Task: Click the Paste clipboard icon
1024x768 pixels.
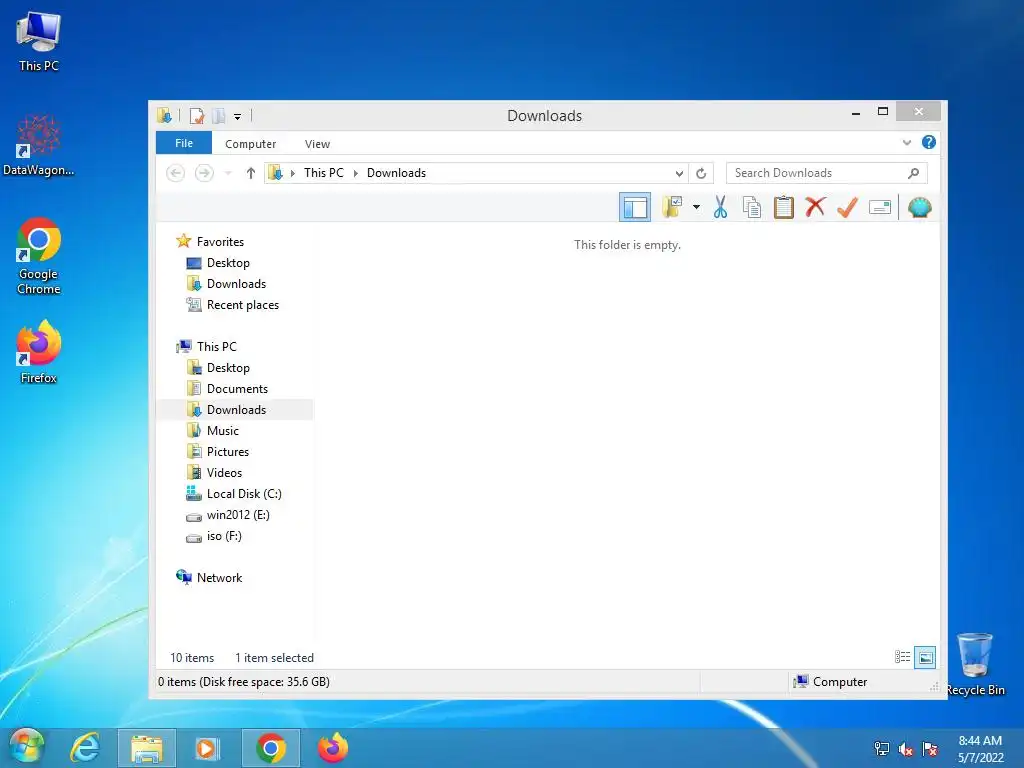Action: point(784,208)
